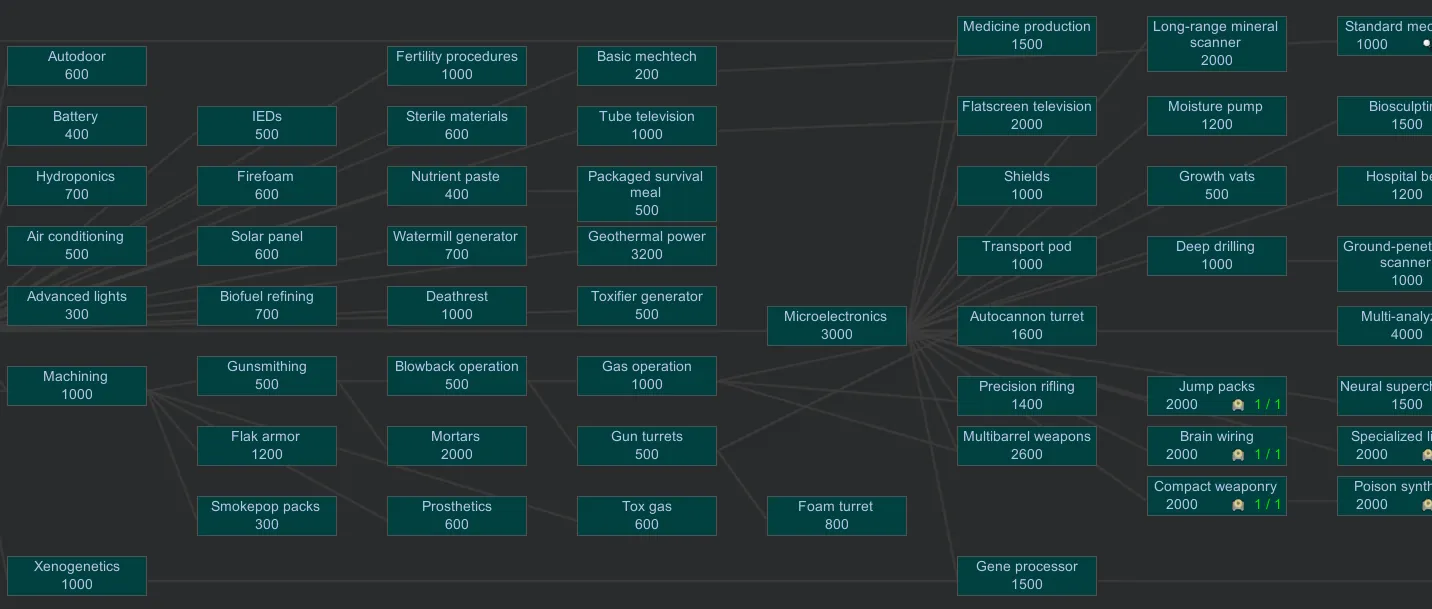1432x609 pixels.
Task: Pick the Foam turret research node
Action: [x=836, y=516]
